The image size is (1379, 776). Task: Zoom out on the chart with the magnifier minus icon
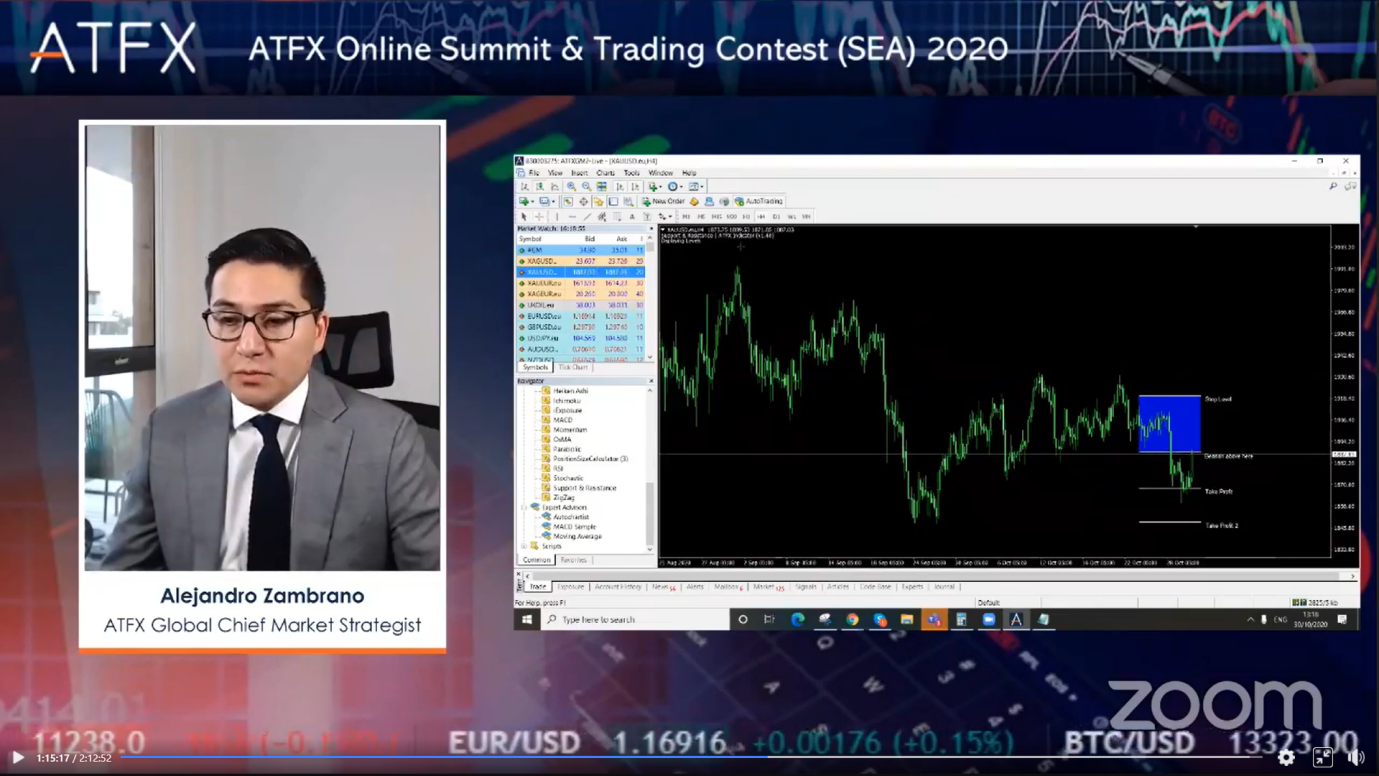click(586, 187)
